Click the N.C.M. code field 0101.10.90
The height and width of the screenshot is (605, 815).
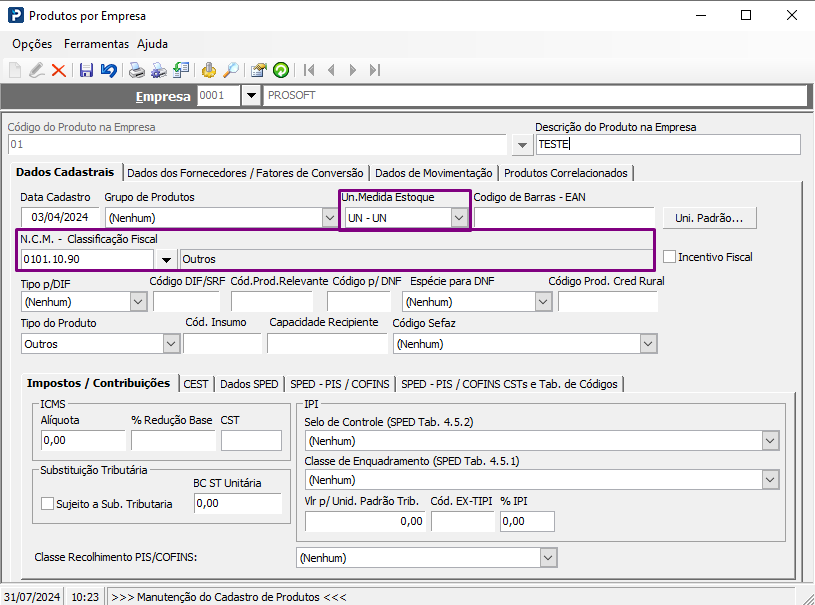[x=87, y=259]
